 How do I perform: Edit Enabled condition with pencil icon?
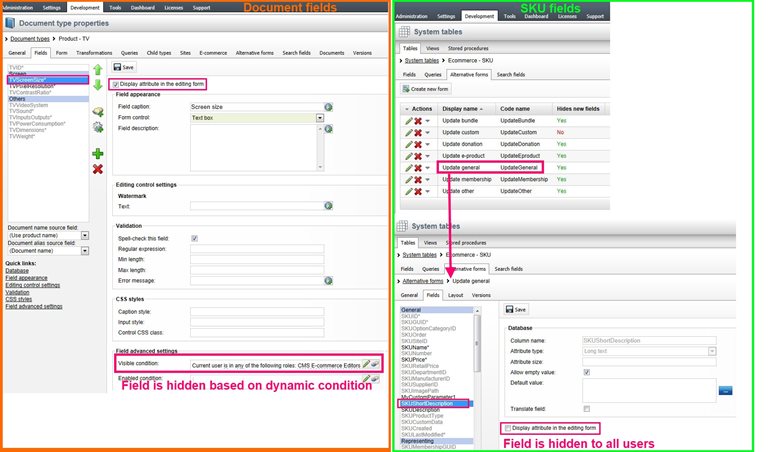coord(366,378)
